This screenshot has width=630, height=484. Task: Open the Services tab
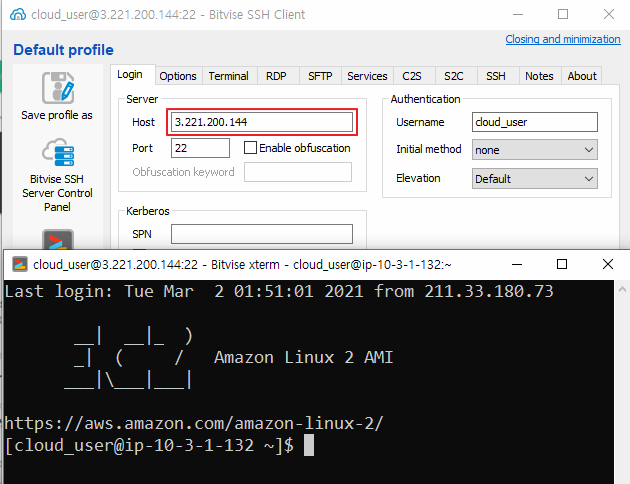[367, 76]
